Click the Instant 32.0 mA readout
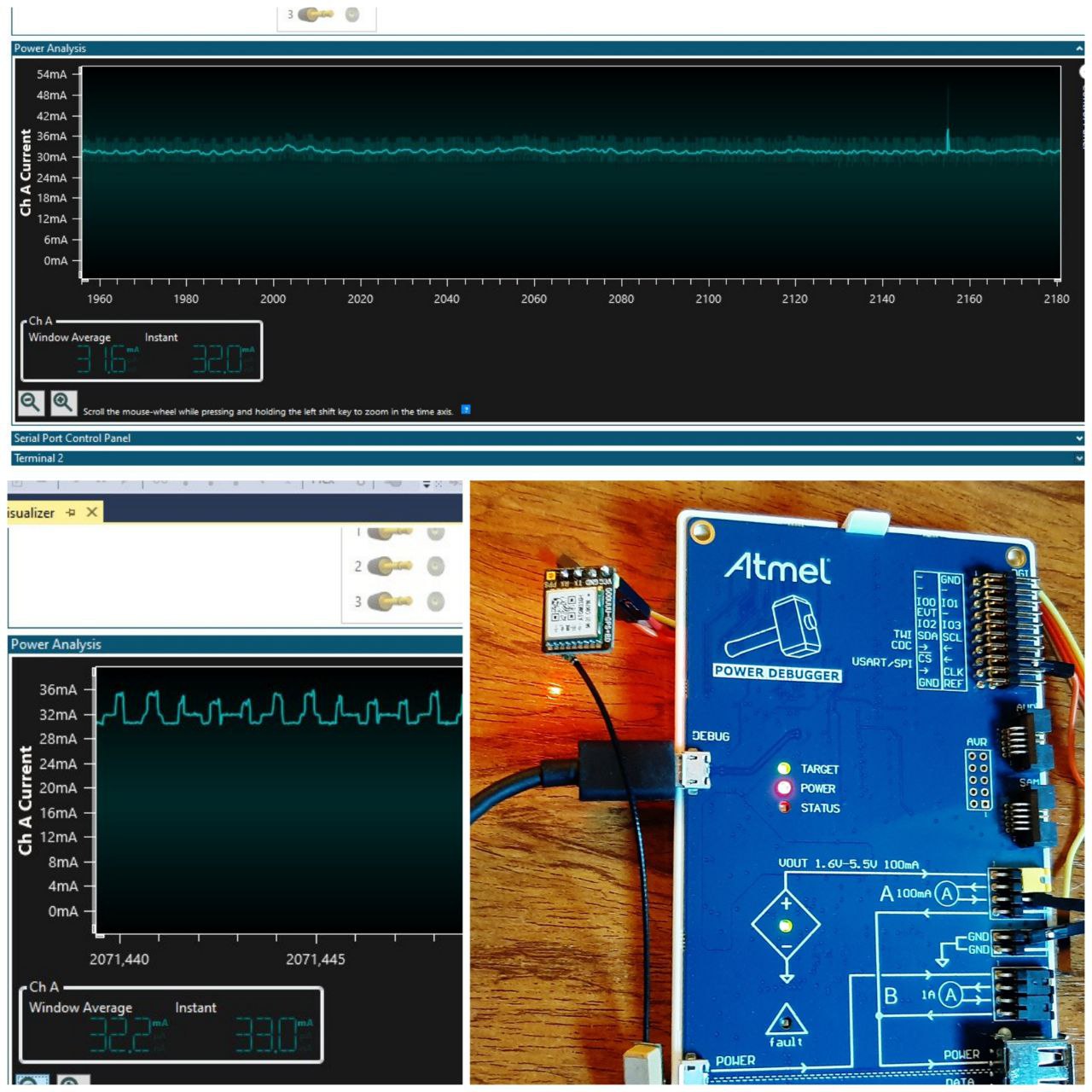 (x=222, y=360)
